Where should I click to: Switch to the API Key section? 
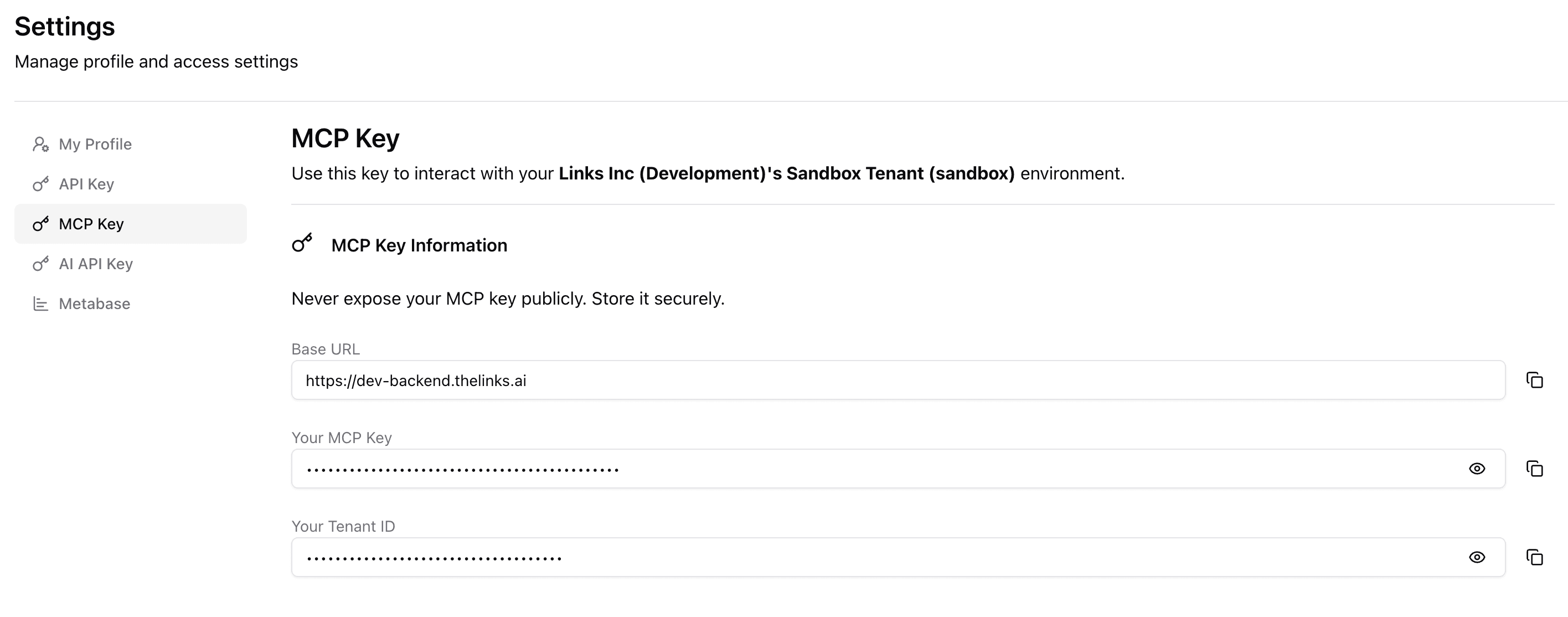86,184
